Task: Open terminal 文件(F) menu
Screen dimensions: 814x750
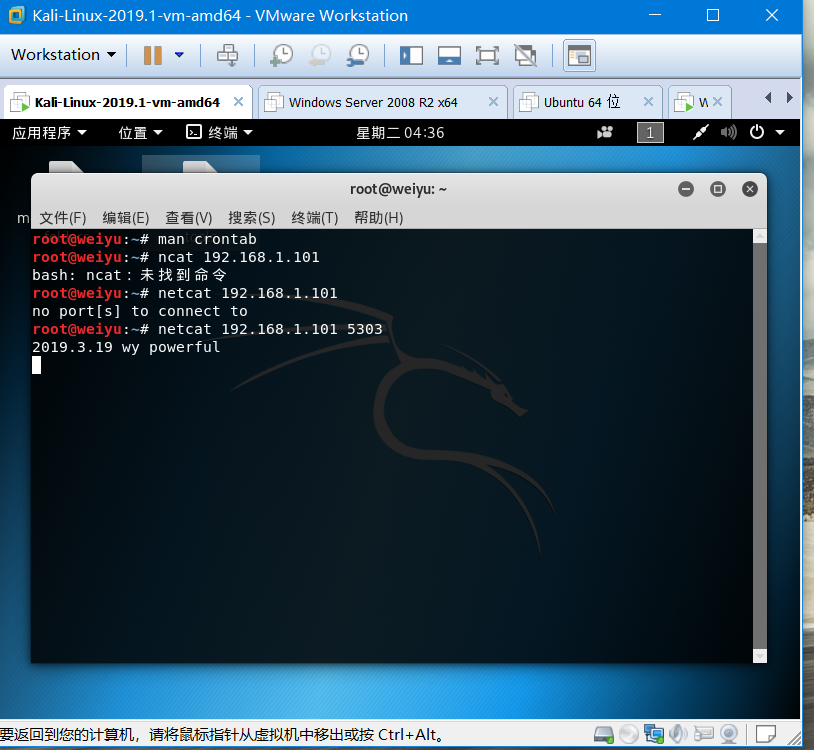Action: pyautogui.click(x=63, y=217)
